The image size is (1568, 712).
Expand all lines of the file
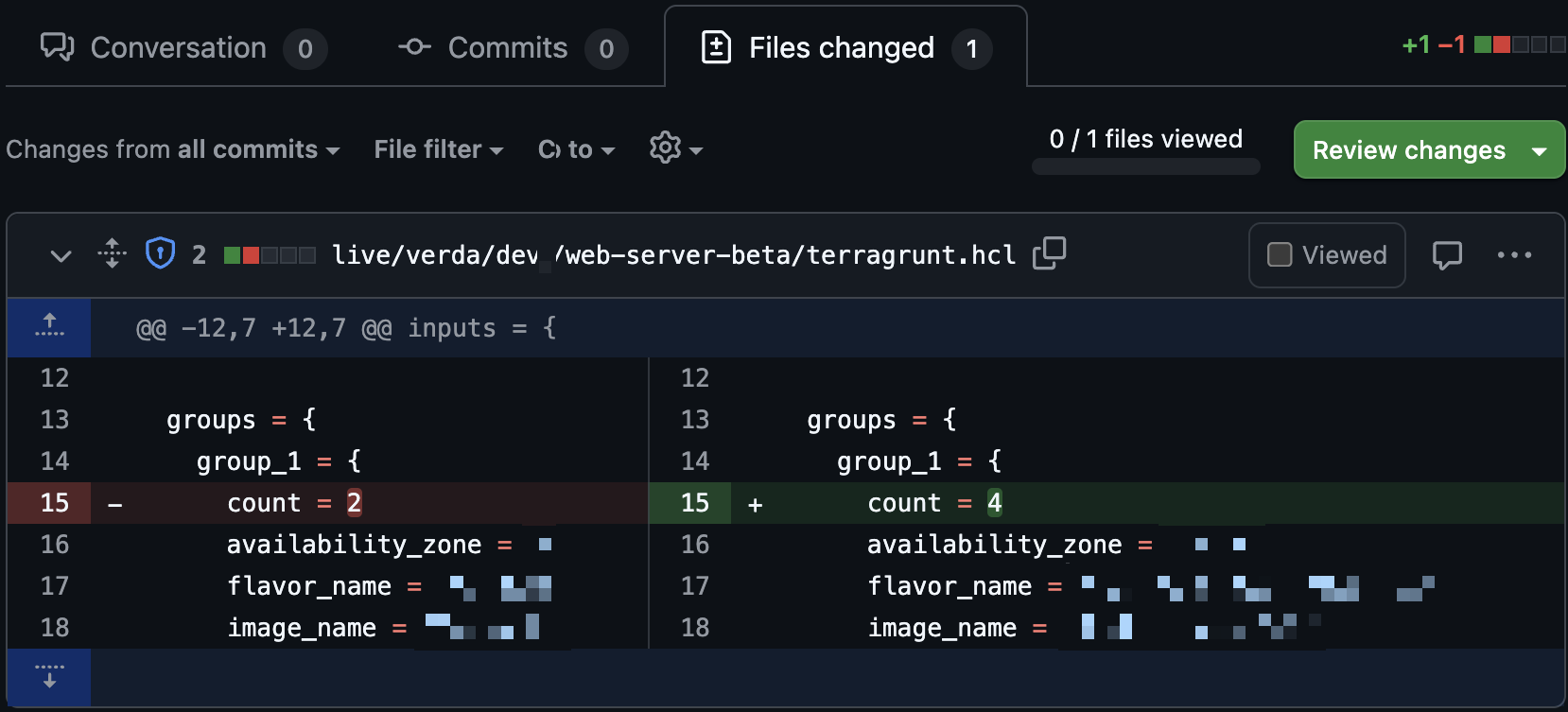112,253
